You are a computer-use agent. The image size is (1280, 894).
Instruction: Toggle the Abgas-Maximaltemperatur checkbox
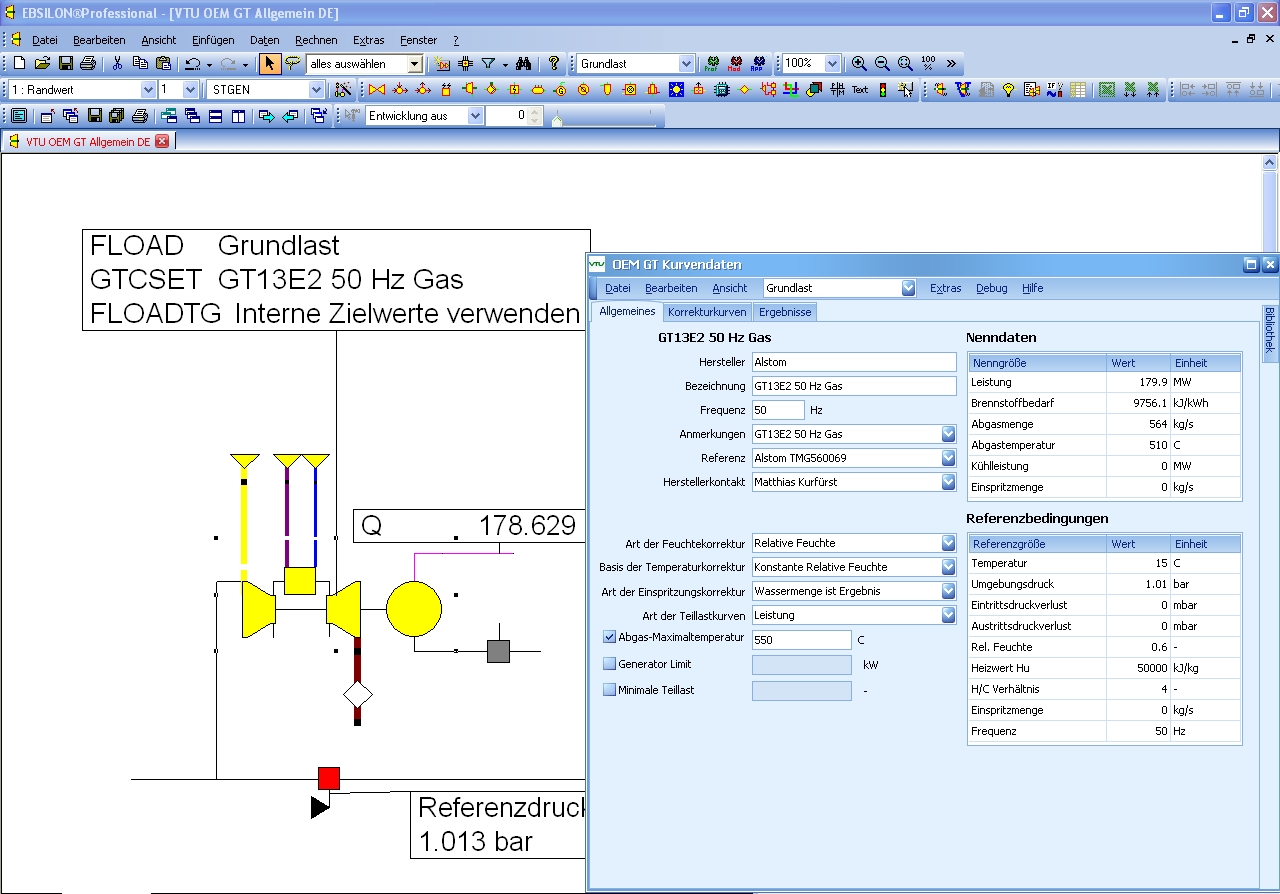[609, 637]
